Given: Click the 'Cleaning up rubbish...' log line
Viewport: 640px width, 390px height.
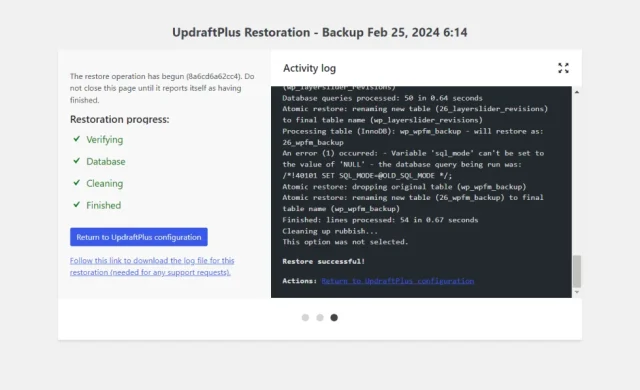Looking at the screenshot, I should (x=330, y=231).
